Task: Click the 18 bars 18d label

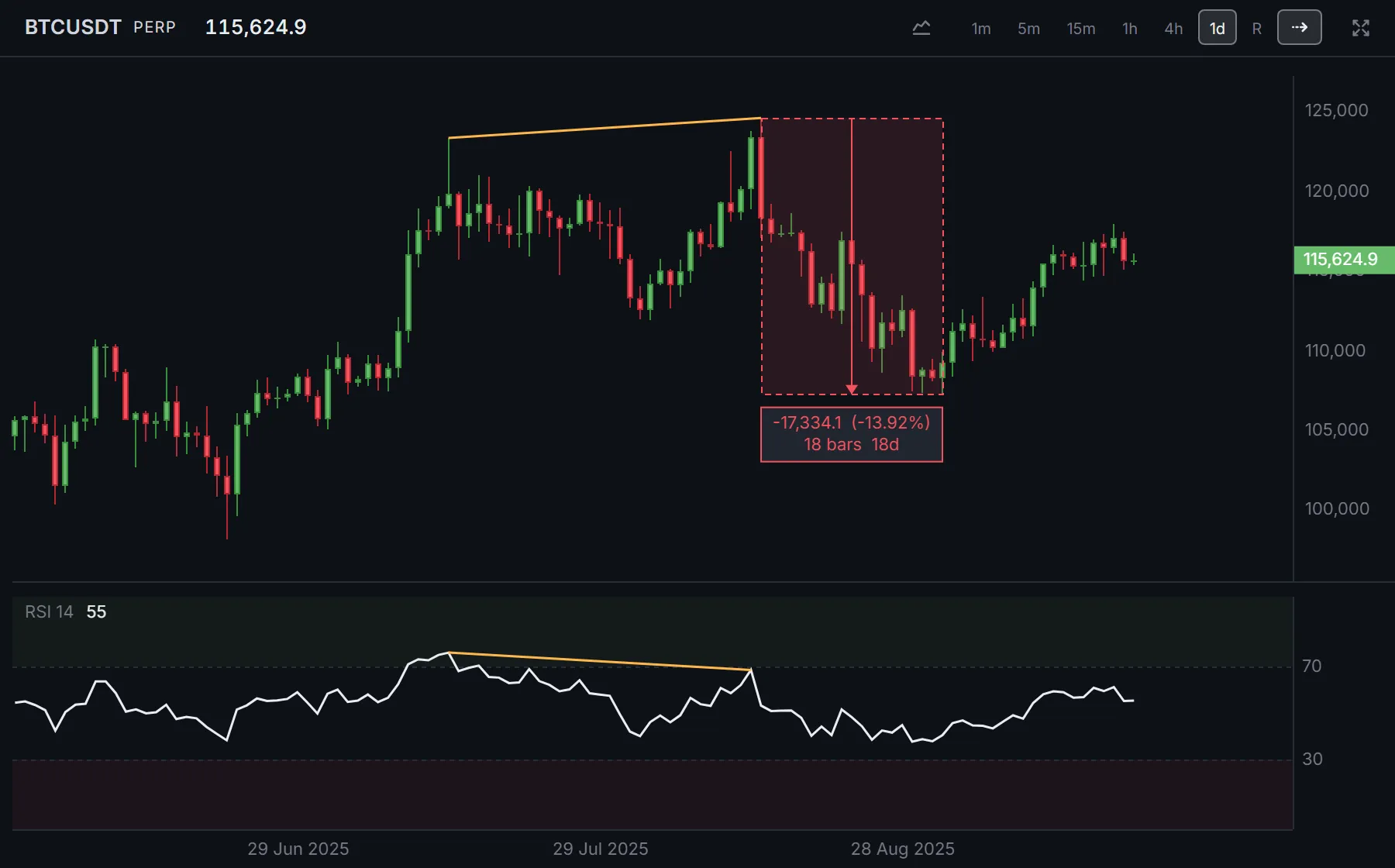Action: click(852, 444)
